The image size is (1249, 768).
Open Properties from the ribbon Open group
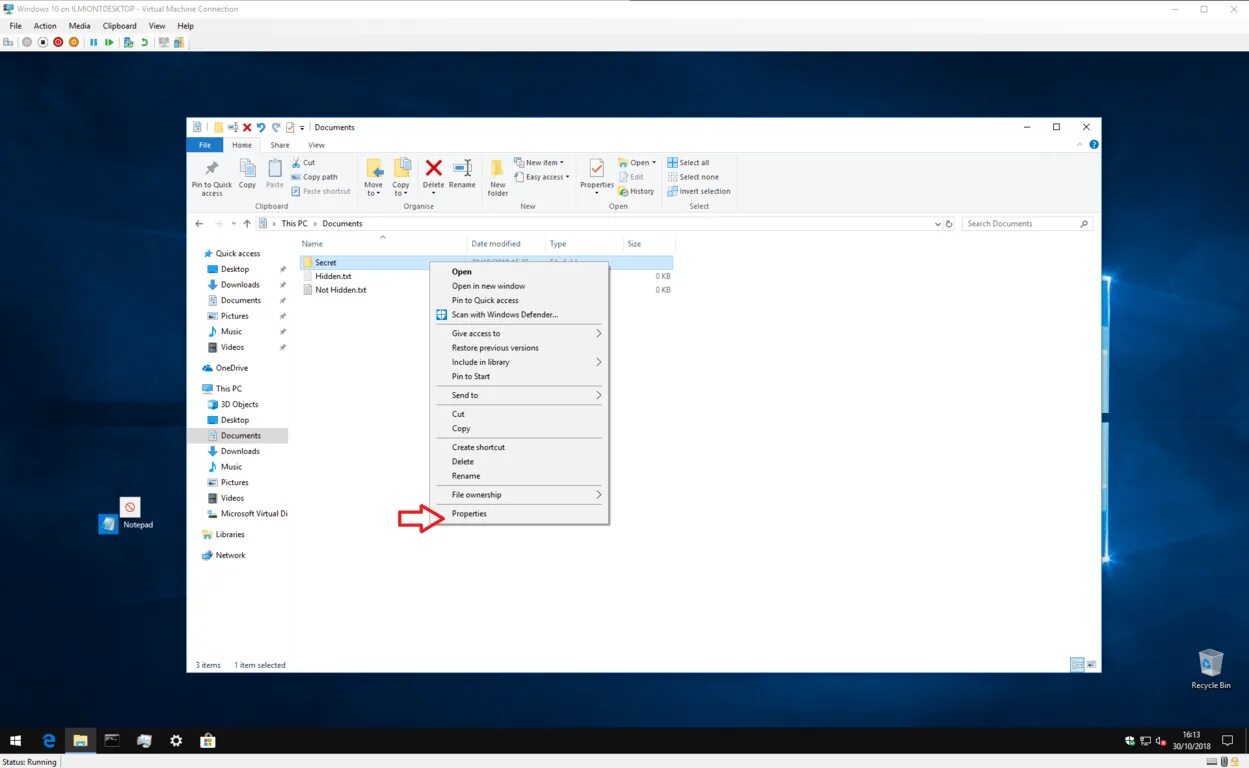click(x=597, y=172)
